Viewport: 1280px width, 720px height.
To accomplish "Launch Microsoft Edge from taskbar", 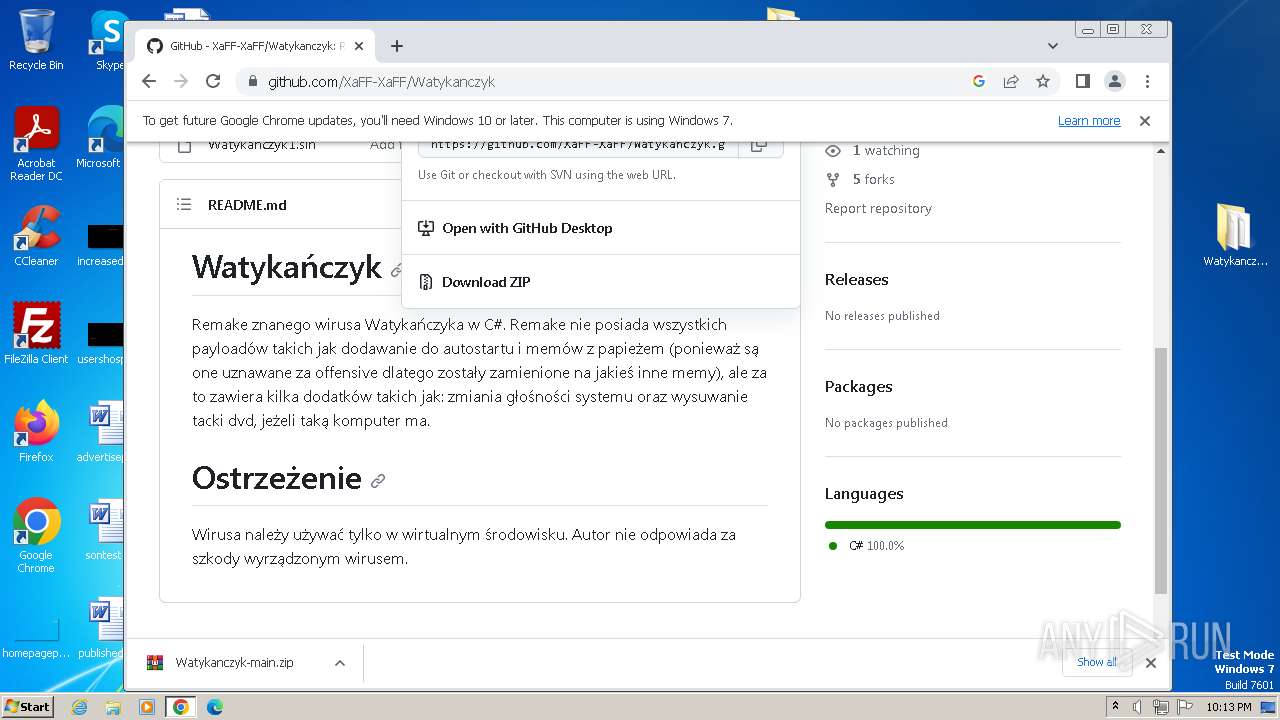I will click(215, 707).
